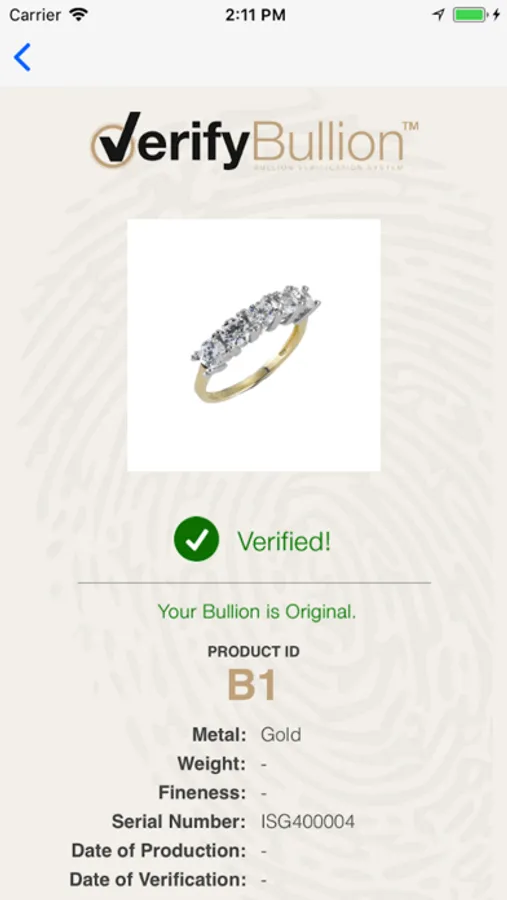Click the 2:11 PM clock
The image size is (507, 900).
pyautogui.click(x=255, y=15)
